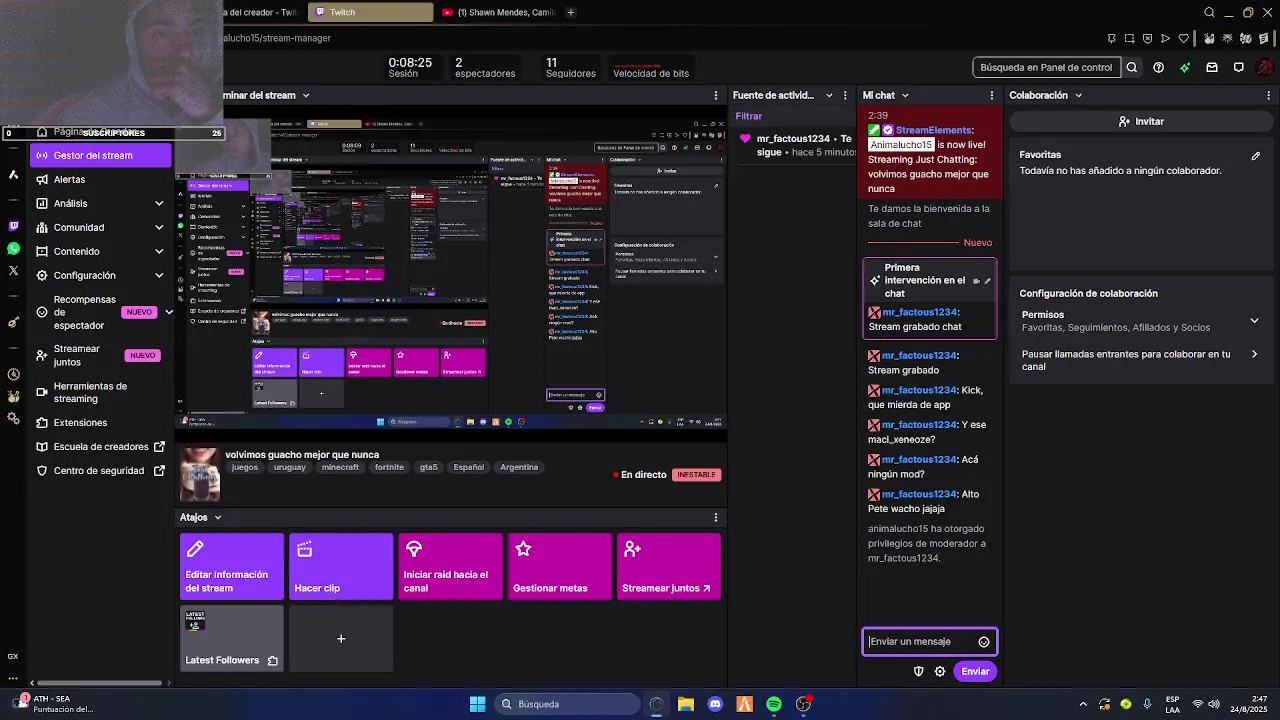Click the Twitch icon in browser sidebar
This screenshot has height=720, width=1280.
coord(13,227)
